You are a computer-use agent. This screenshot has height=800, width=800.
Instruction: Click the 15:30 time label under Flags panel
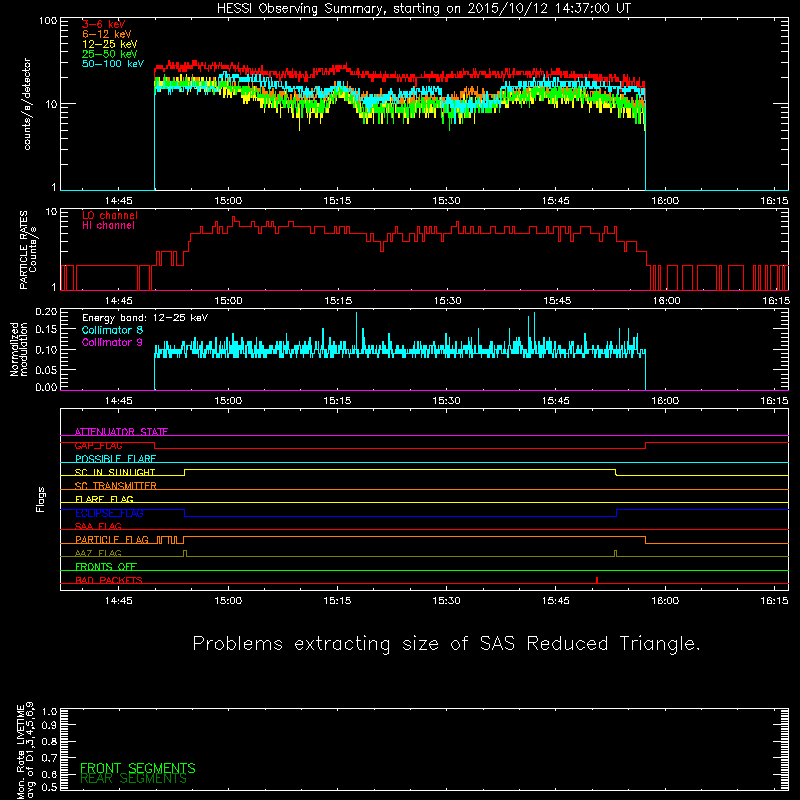(x=446, y=601)
